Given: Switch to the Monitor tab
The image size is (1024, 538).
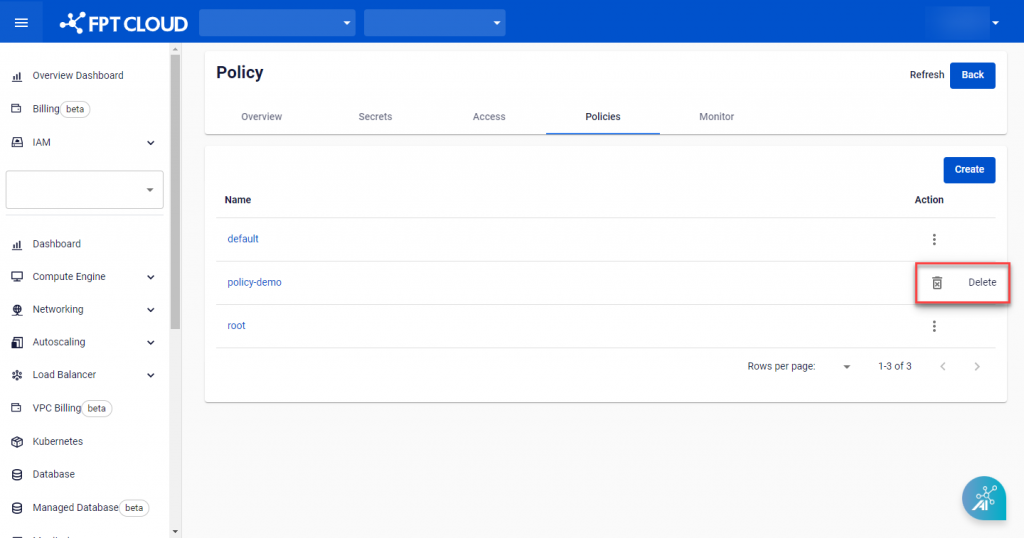Looking at the screenshot, I should point(716,117).
